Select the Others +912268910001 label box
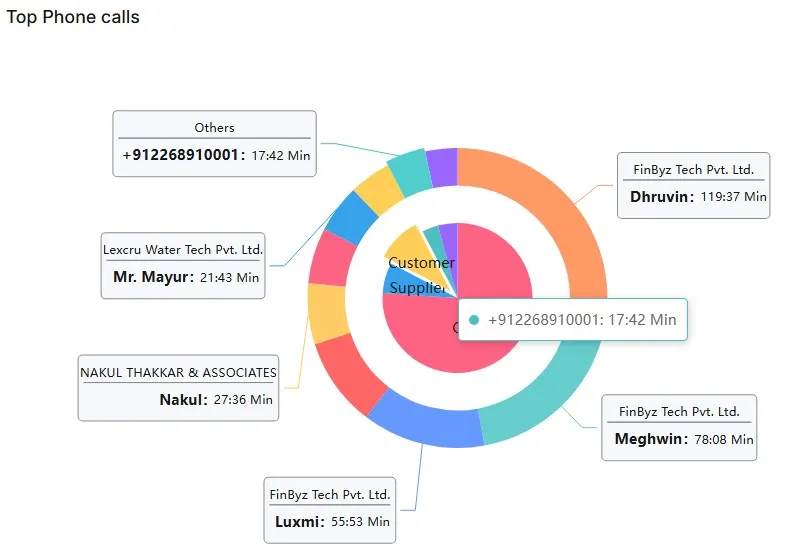The width and height of the screenshot is (804, 547). [214, 144]
